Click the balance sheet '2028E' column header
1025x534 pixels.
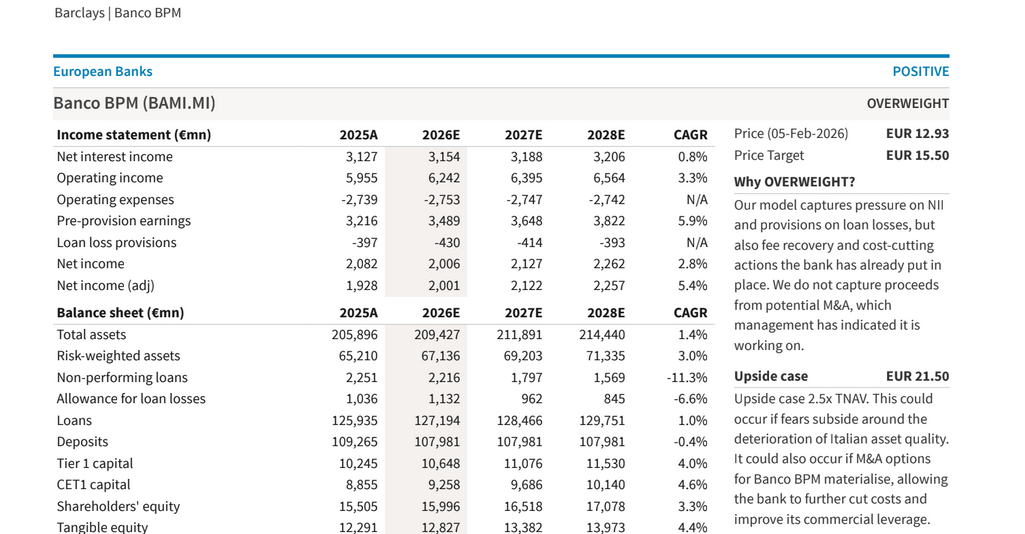(x=606, y=313)
